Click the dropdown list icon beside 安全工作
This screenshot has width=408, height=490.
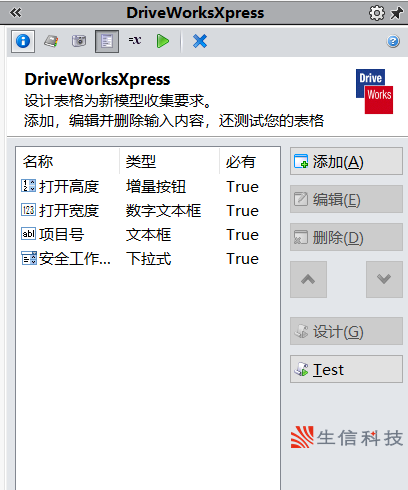[29, 258]
